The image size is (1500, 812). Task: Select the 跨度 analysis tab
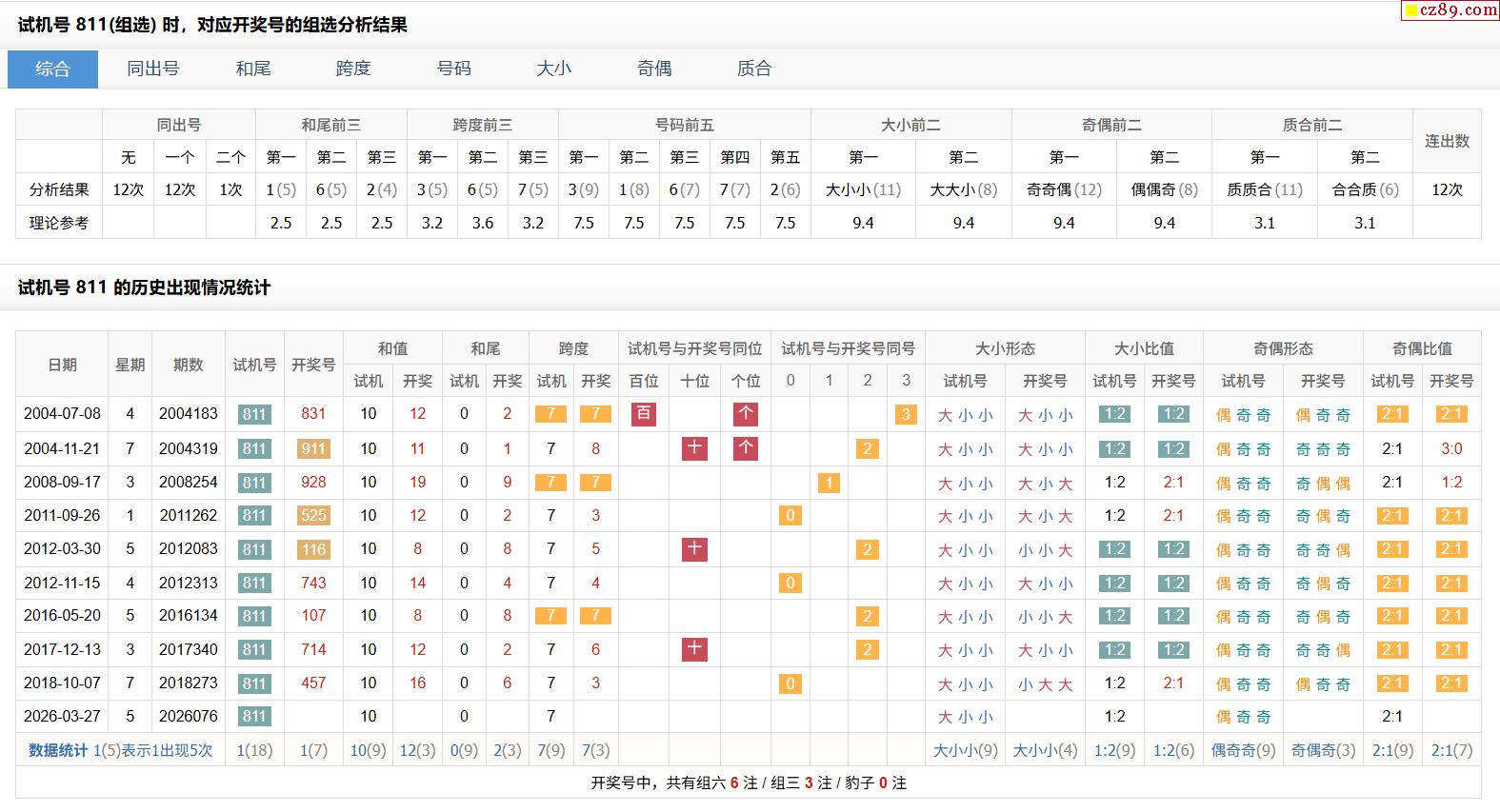click(x=353, y=69)
